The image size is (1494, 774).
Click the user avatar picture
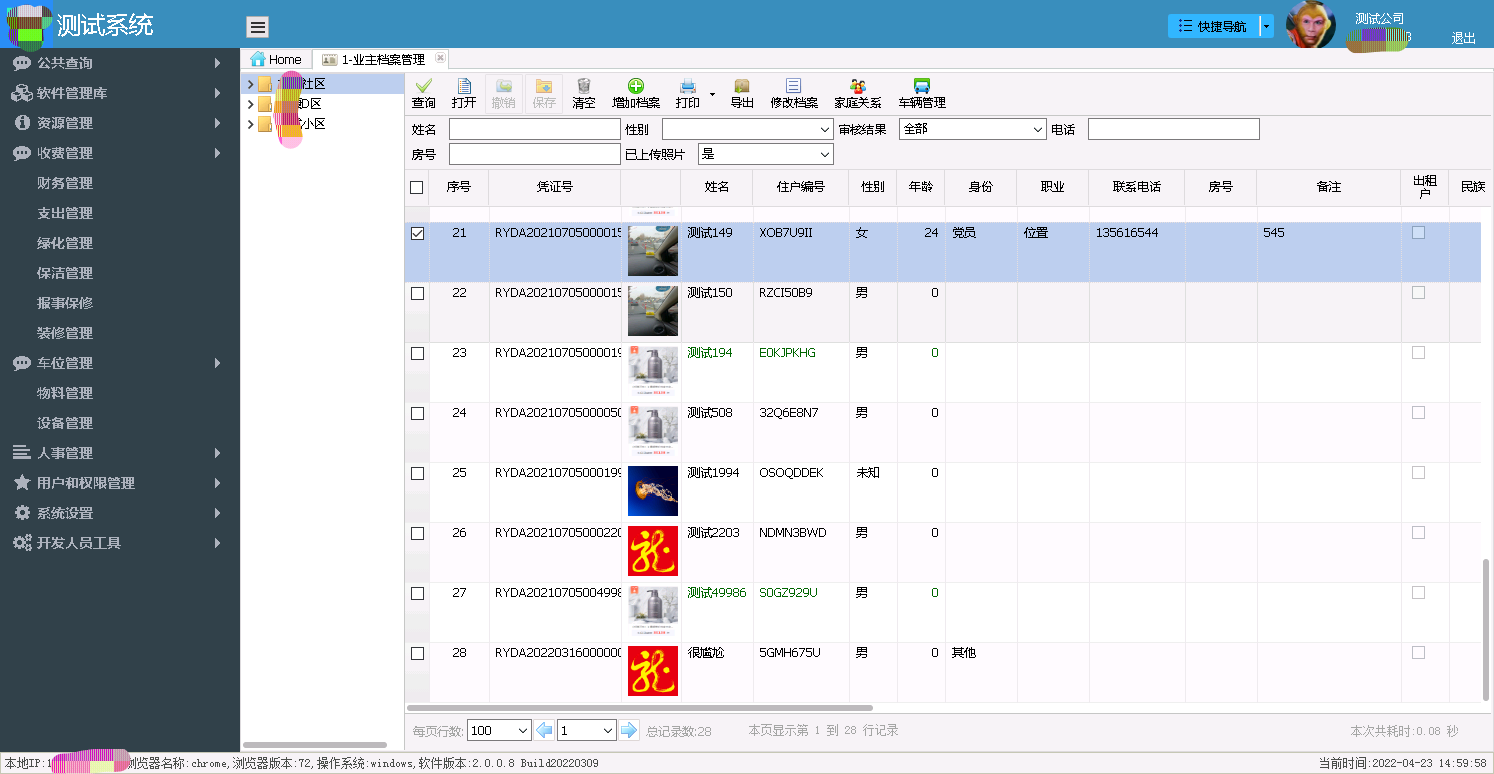pyautogui.click(x=1310, y=25)
